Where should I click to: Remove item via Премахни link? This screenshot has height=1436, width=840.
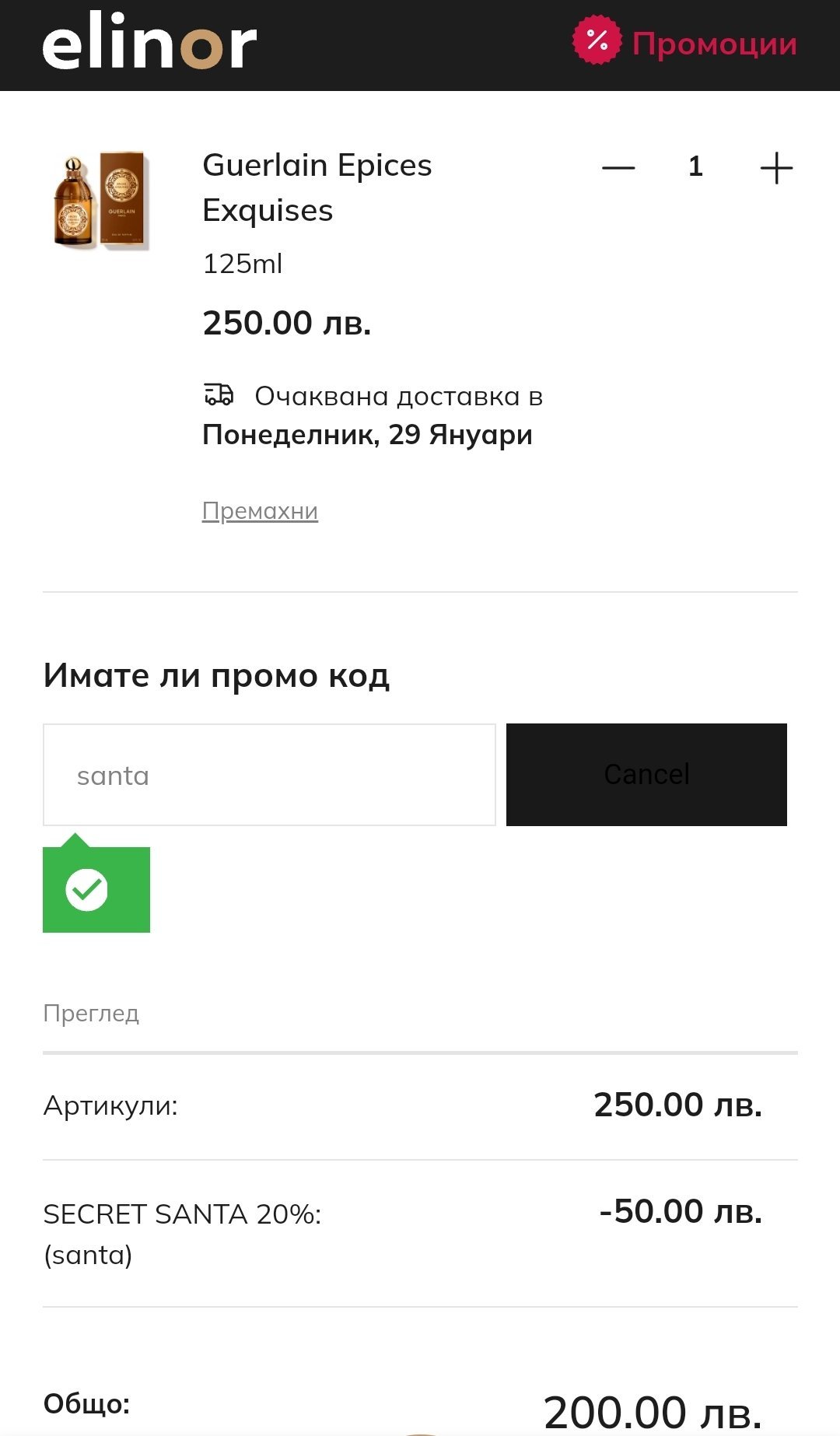click(x=260, y=511)
